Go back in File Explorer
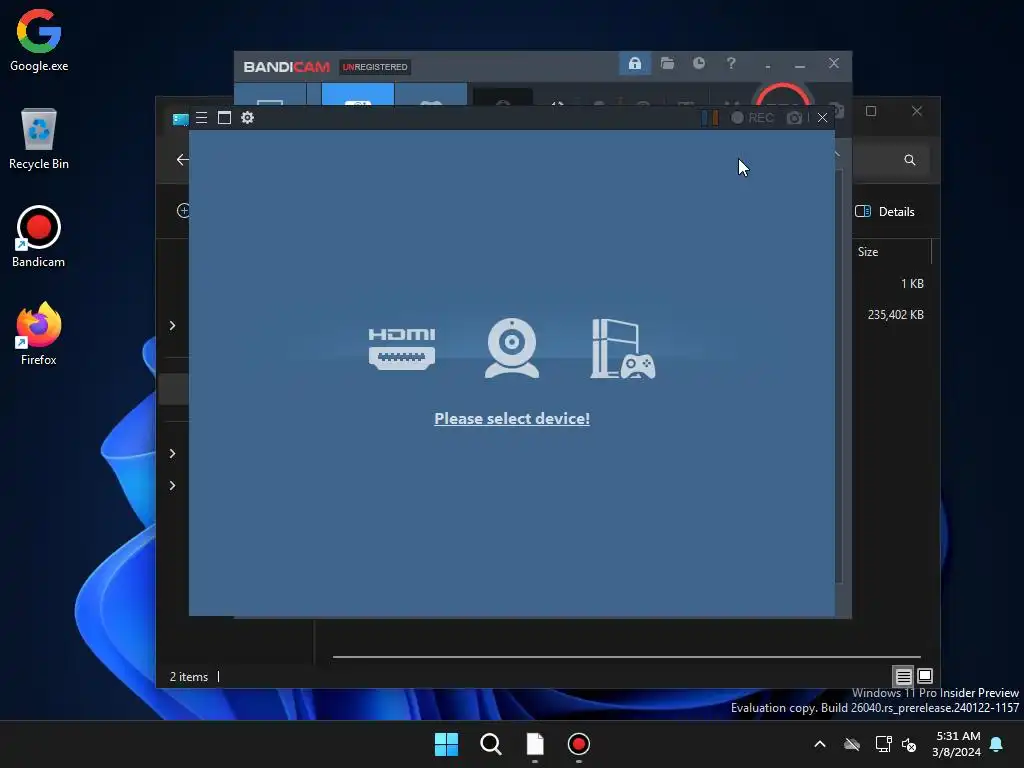Image resolution: width=1024 pixels, height=768 pixels. (182, 159)
